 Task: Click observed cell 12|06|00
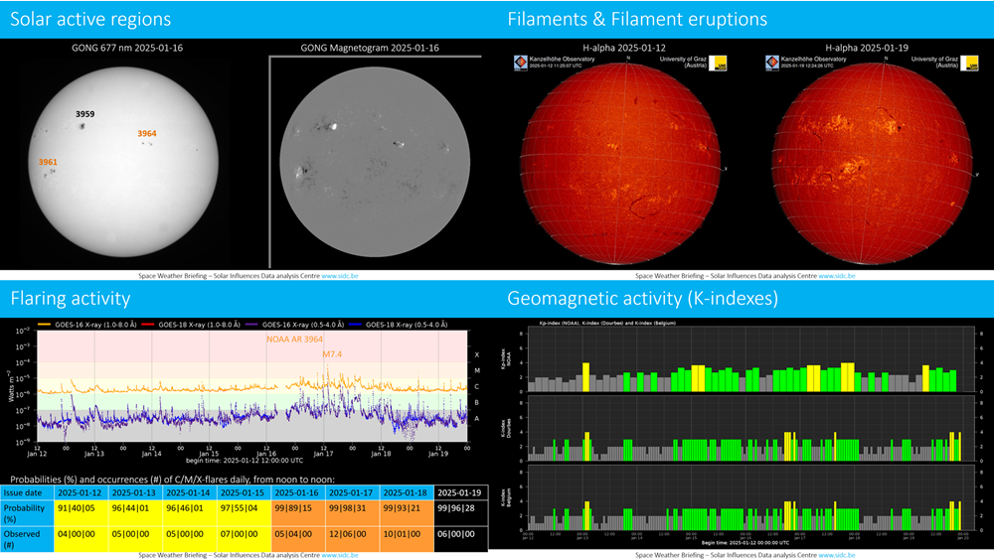(352, 539)
